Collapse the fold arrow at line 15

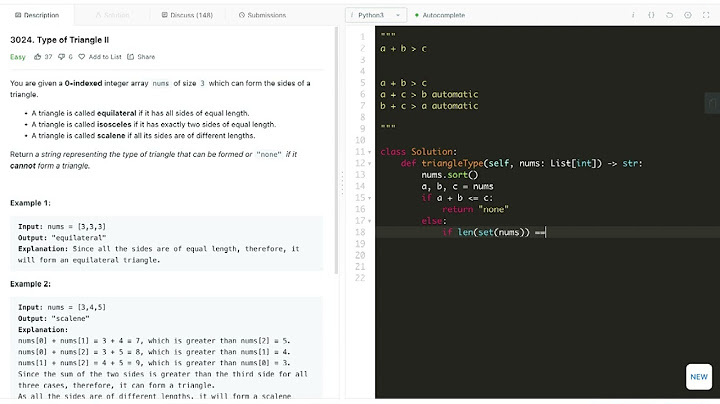[370, 198]
